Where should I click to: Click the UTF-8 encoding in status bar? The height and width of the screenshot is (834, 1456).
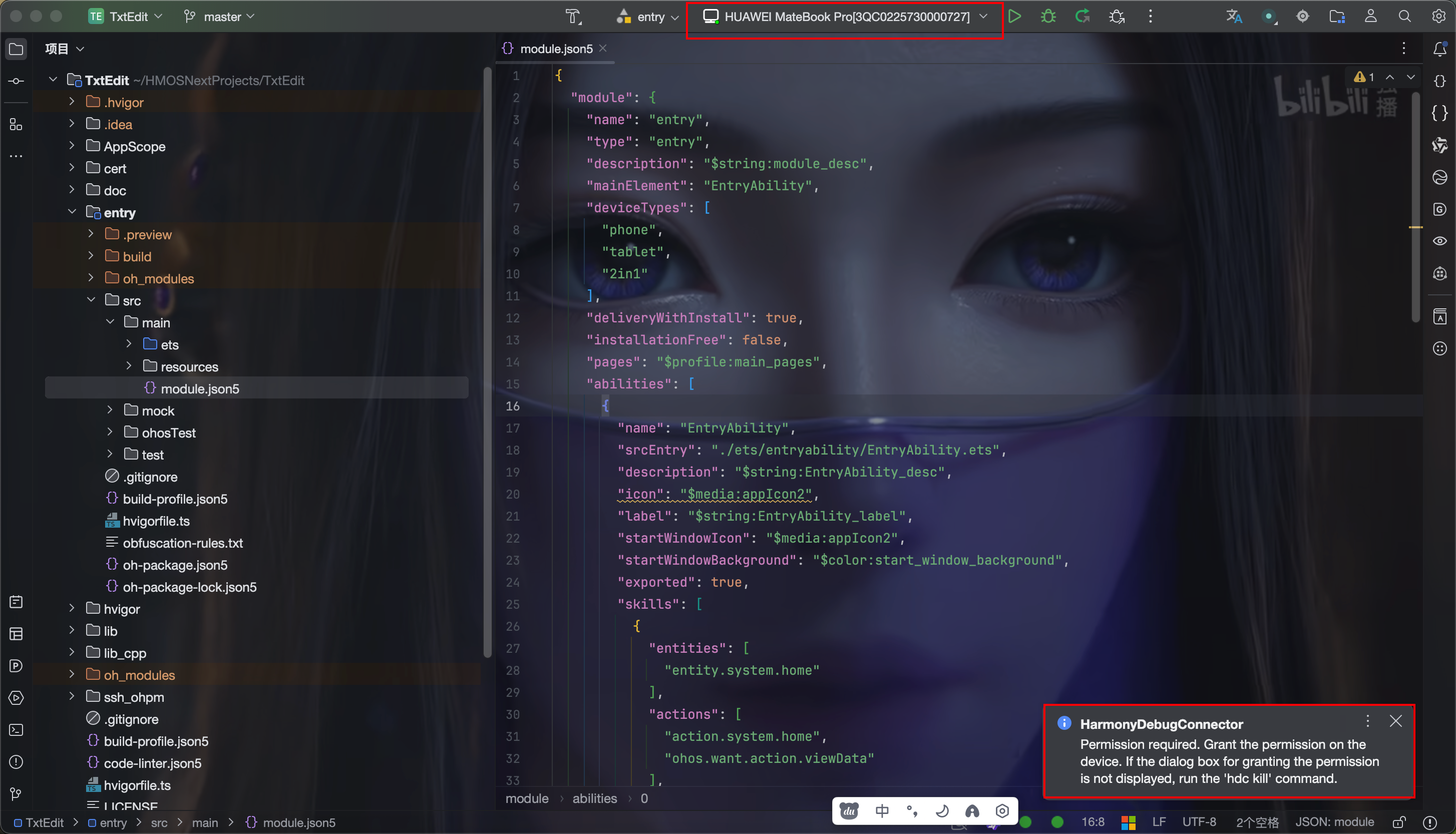(x=1199, y=822)
